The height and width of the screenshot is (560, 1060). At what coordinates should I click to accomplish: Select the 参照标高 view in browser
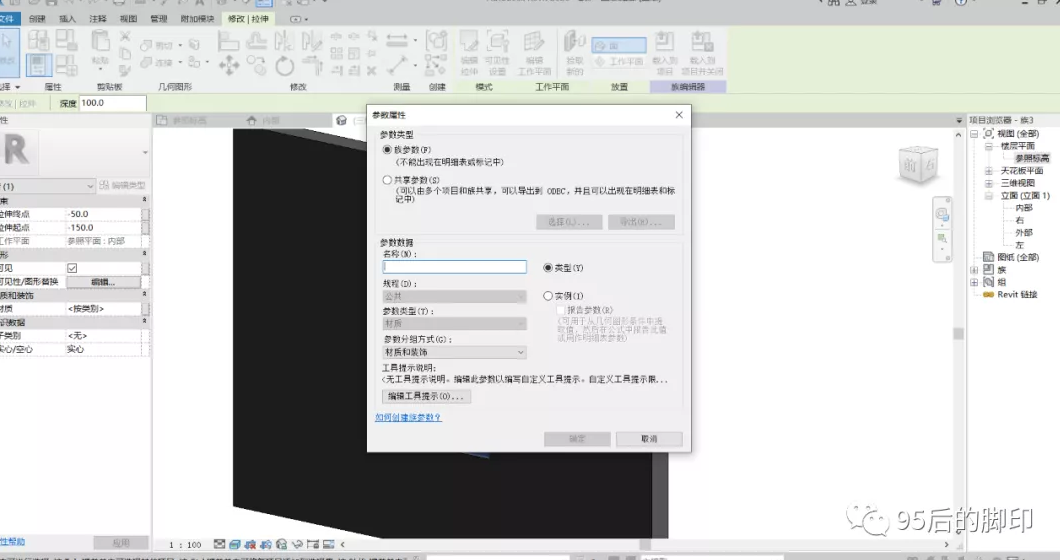(1032, 158)
